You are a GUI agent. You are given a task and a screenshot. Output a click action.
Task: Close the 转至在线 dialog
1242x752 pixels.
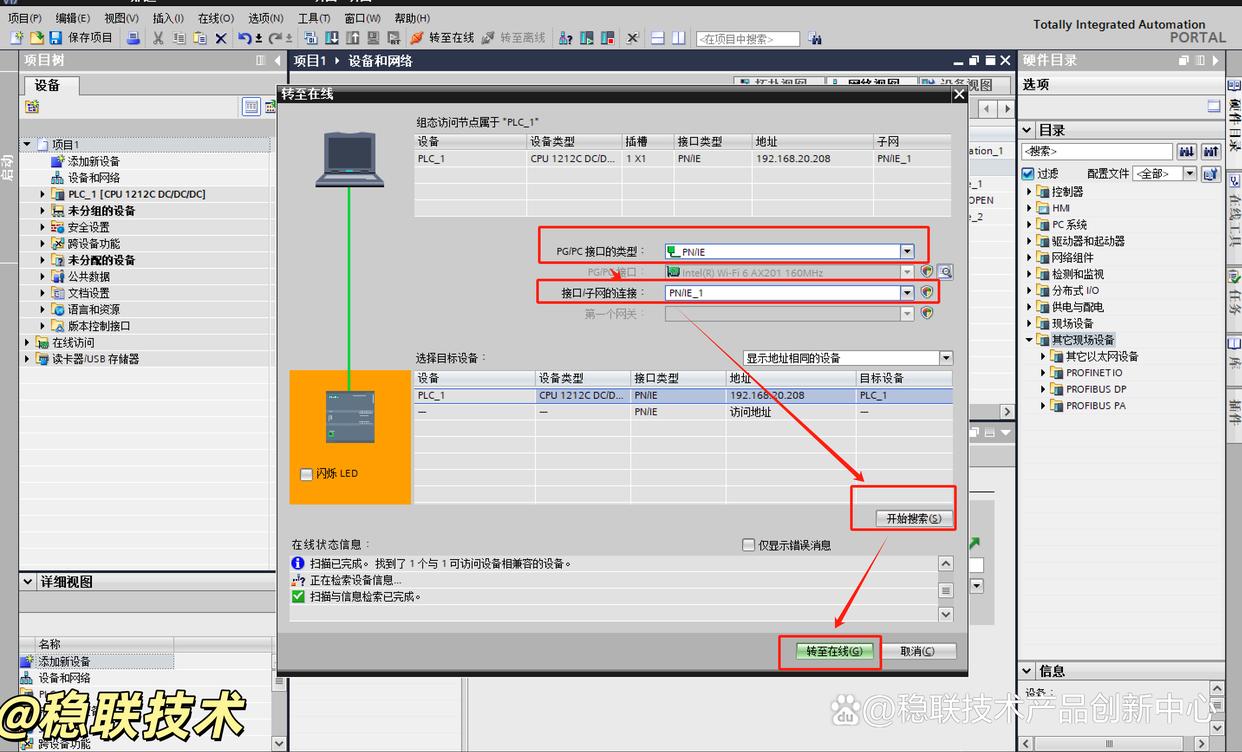click(958, 94)
